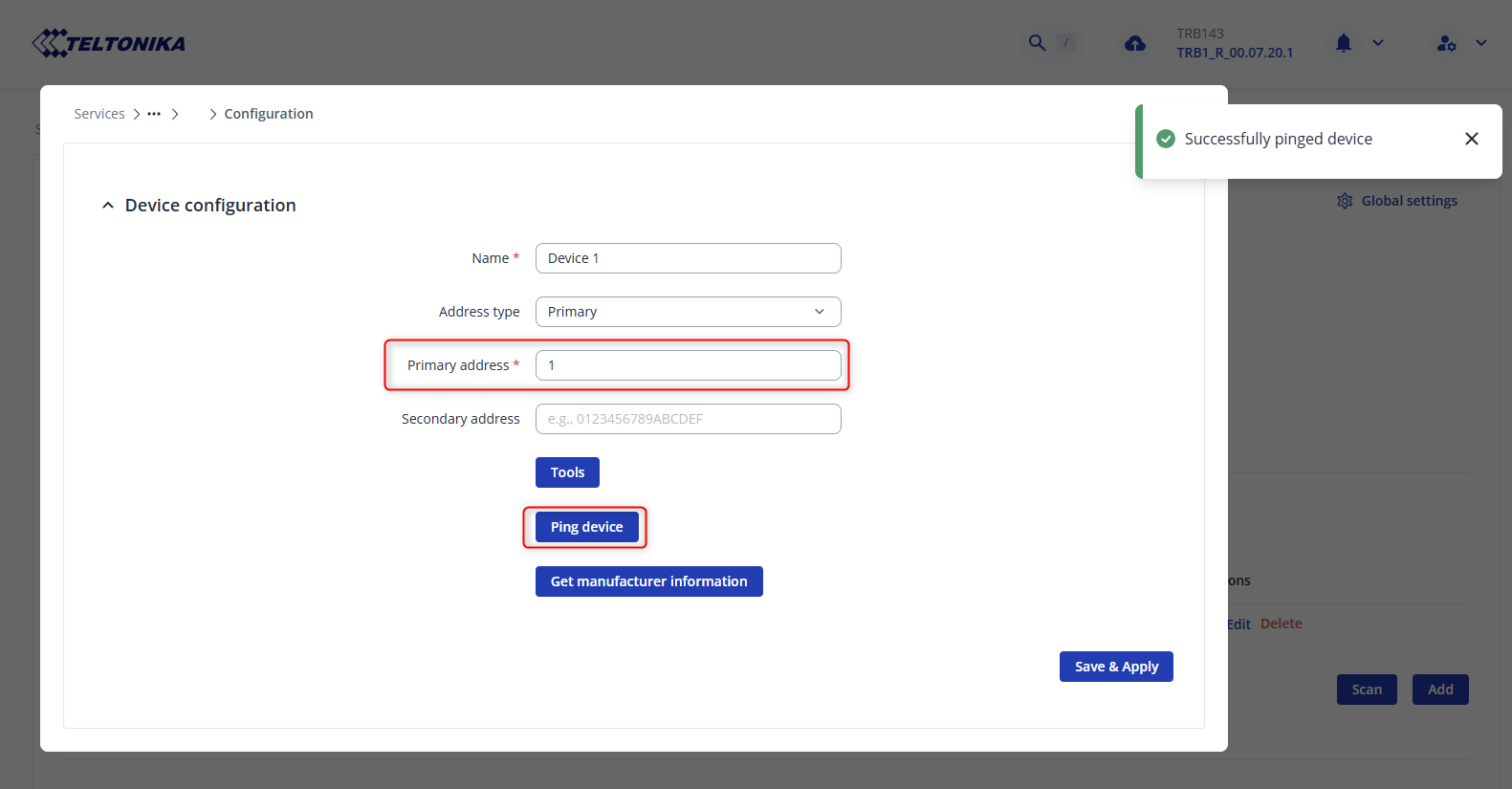
Task: Go to Services breadcrumb
Action: point(99,114)
